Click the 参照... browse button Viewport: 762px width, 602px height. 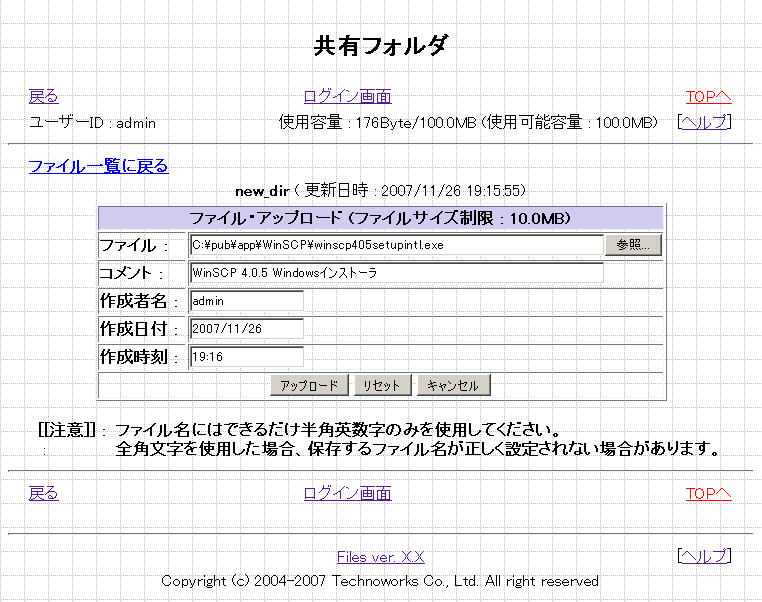(633, 245)
